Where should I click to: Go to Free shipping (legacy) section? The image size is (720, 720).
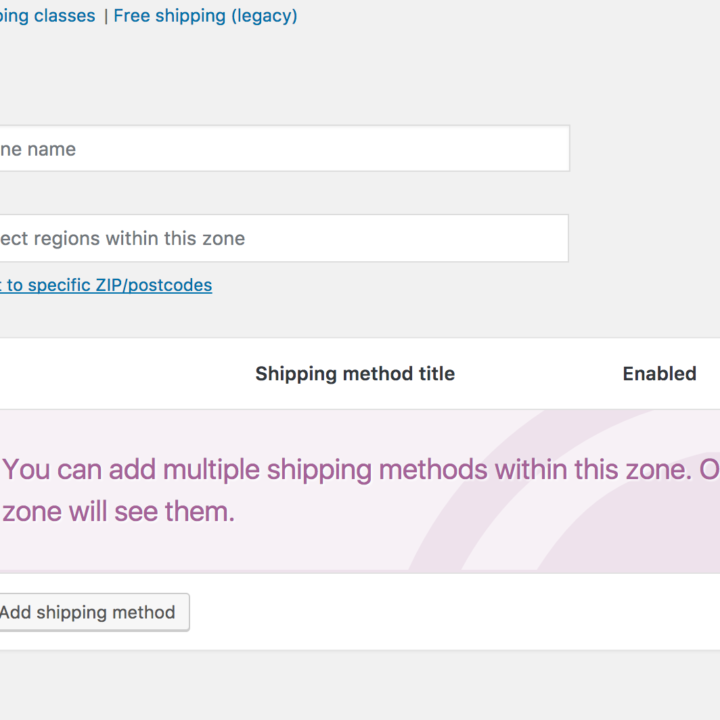[205, 16]
